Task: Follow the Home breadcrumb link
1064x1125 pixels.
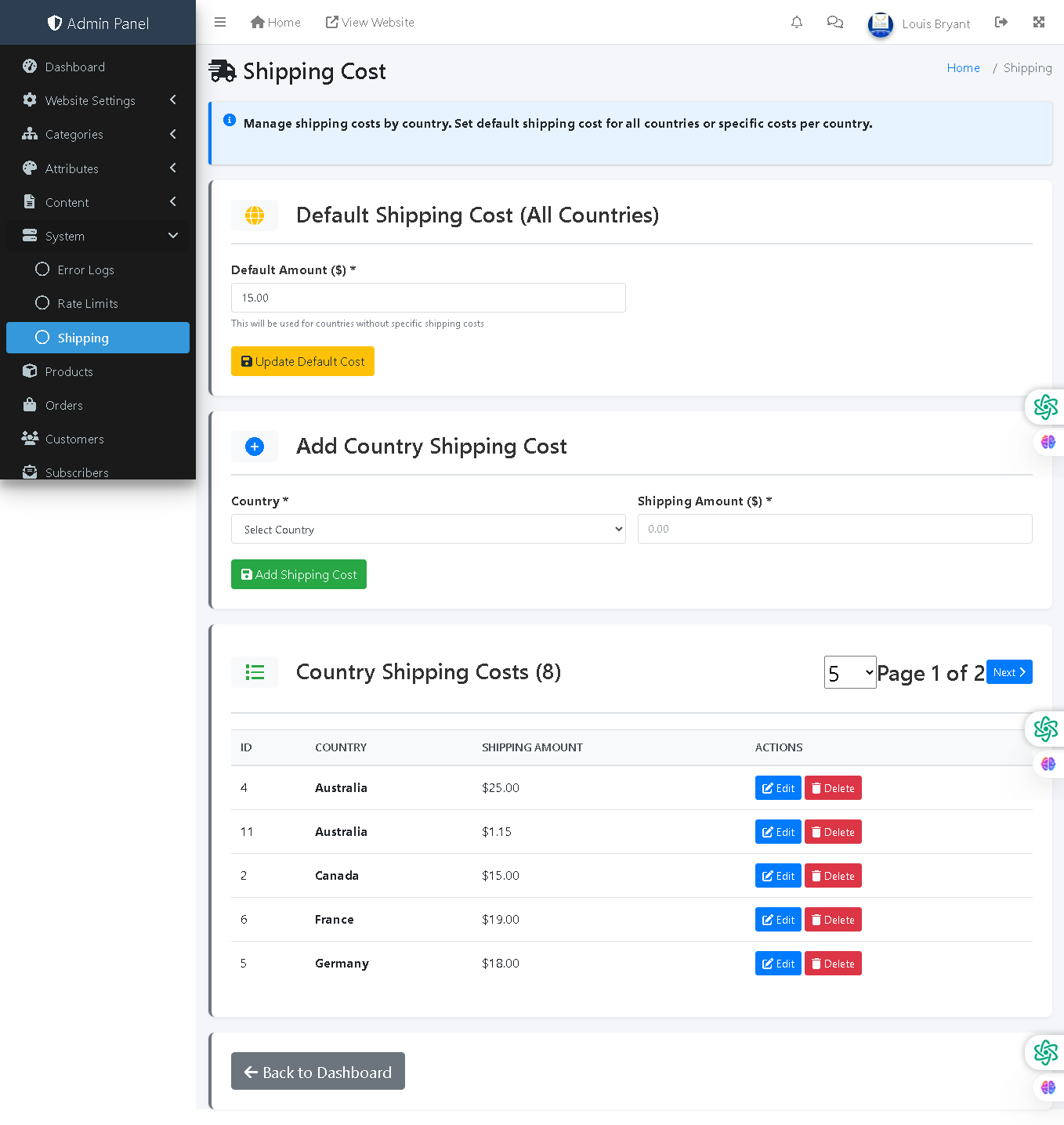Action: (x=963, y=68)
